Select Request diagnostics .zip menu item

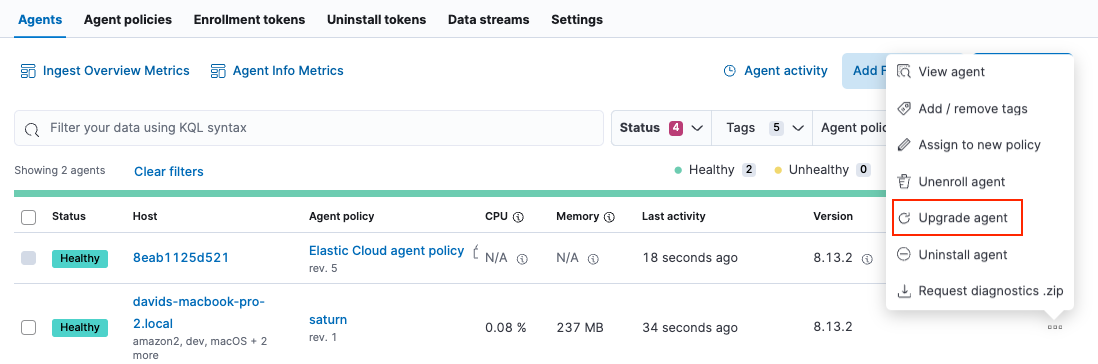979,290
